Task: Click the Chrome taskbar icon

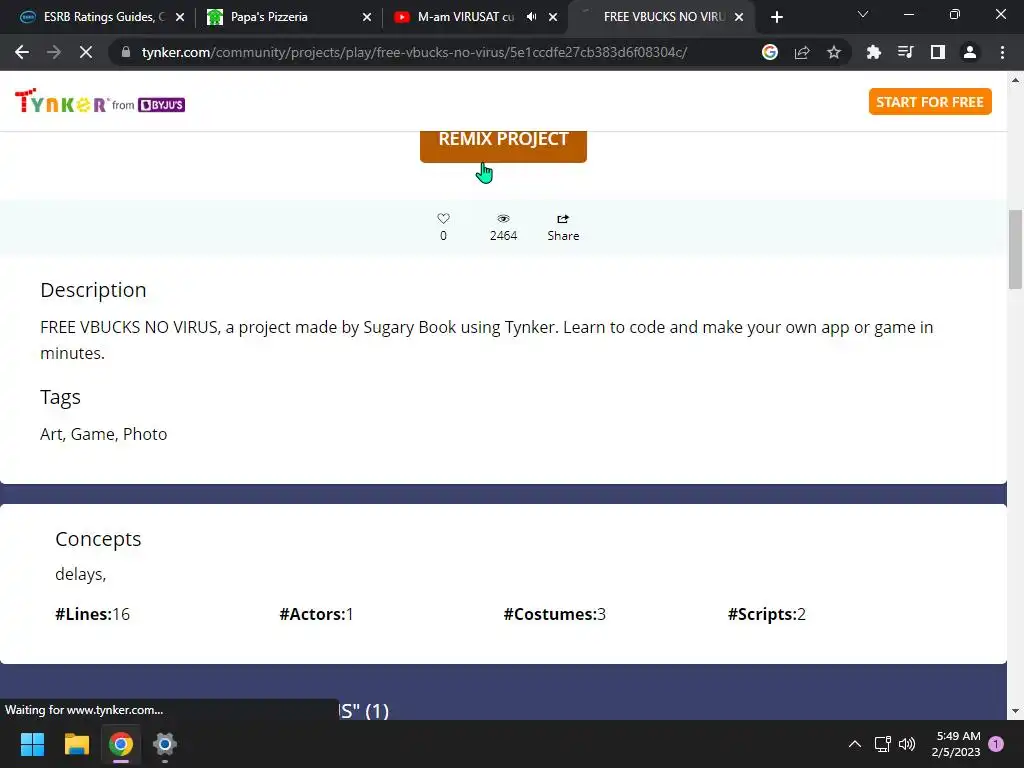Action: [x=121, y=744]
